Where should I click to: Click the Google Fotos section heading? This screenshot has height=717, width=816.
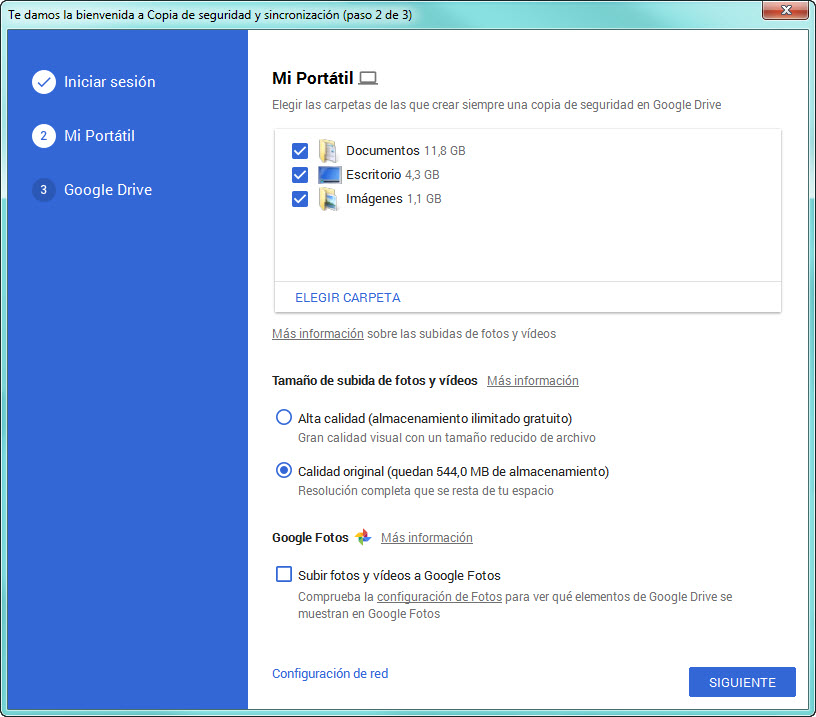310,537
